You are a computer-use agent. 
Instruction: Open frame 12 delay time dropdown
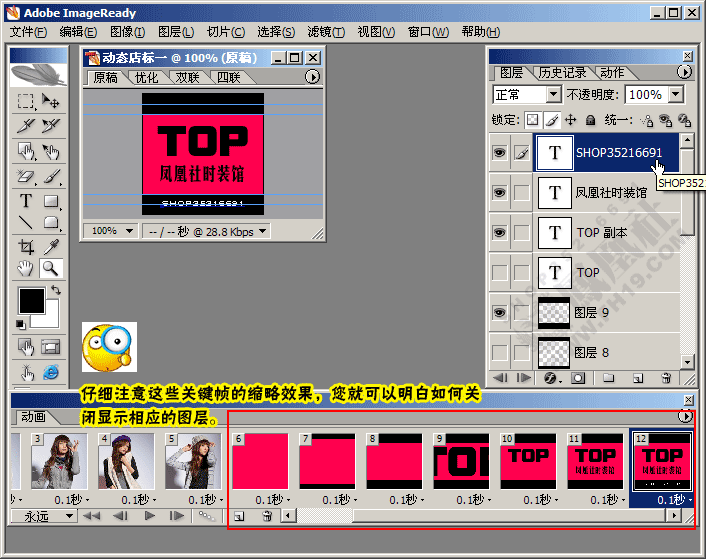pyautogui.click(x=690, y=500)
